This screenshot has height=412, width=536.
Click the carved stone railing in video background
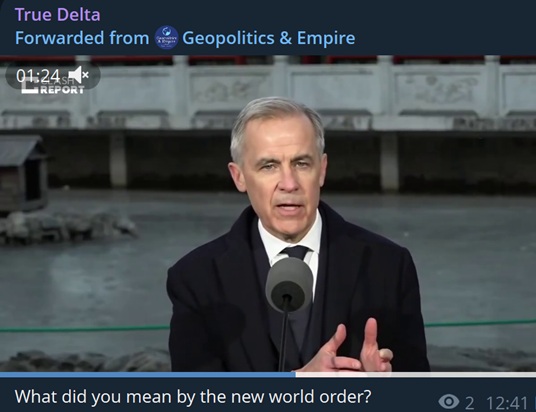268,92
